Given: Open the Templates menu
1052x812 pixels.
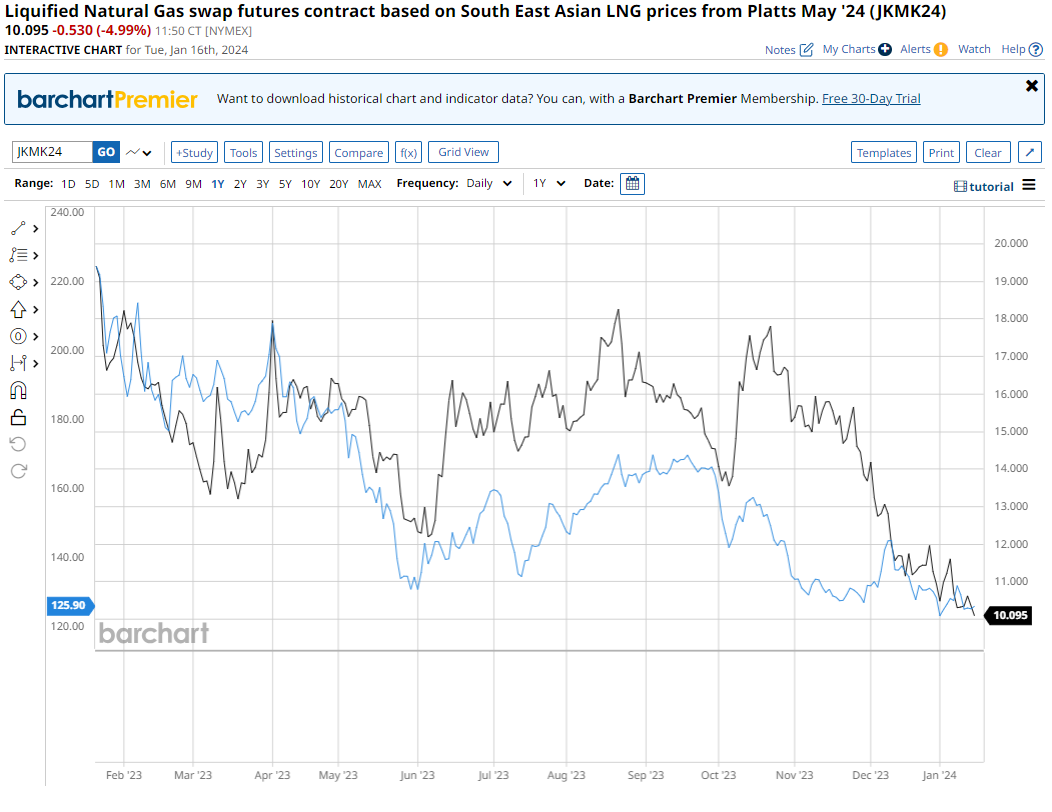Looking at the screenshot, I should coord(884,153).
